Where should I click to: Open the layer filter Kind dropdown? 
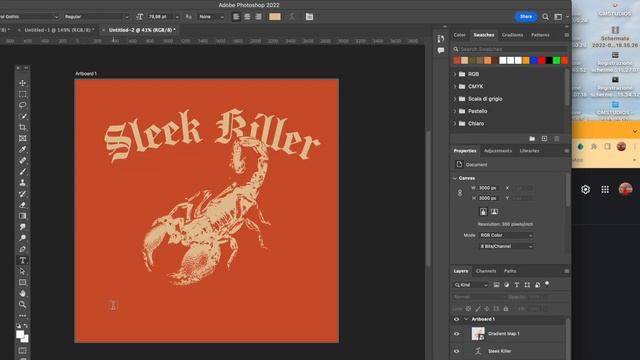(x=471, y=285)
